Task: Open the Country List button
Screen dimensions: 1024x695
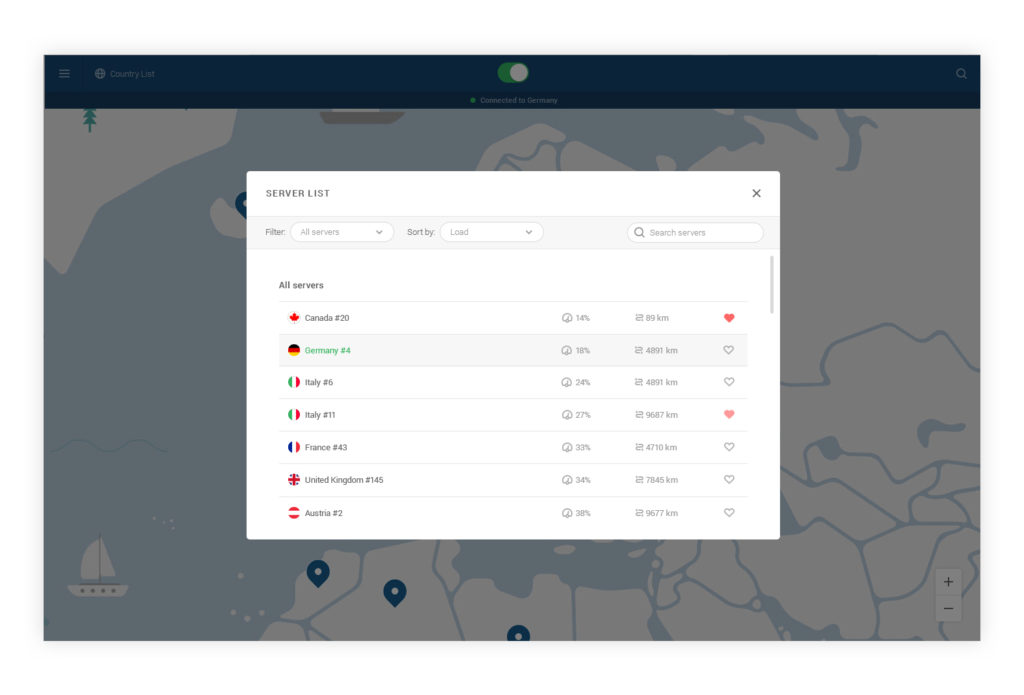Action: (x=125, y=74)
